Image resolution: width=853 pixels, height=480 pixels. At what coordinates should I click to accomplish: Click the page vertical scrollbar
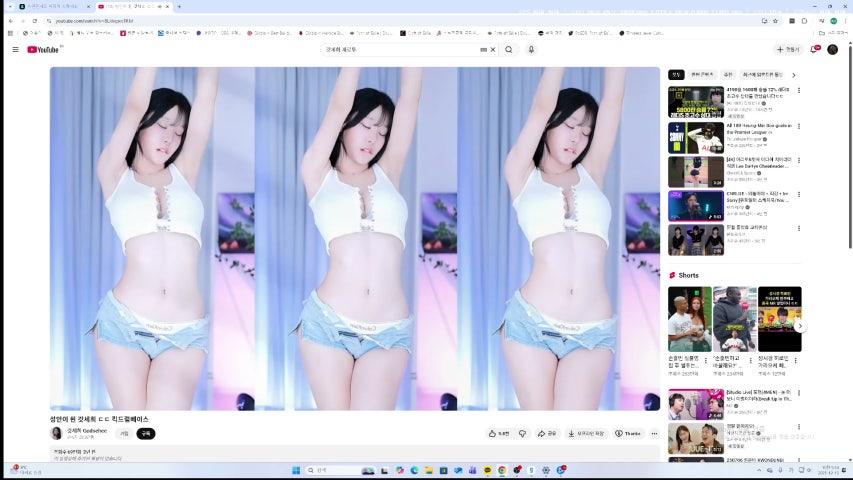point(850,147)
